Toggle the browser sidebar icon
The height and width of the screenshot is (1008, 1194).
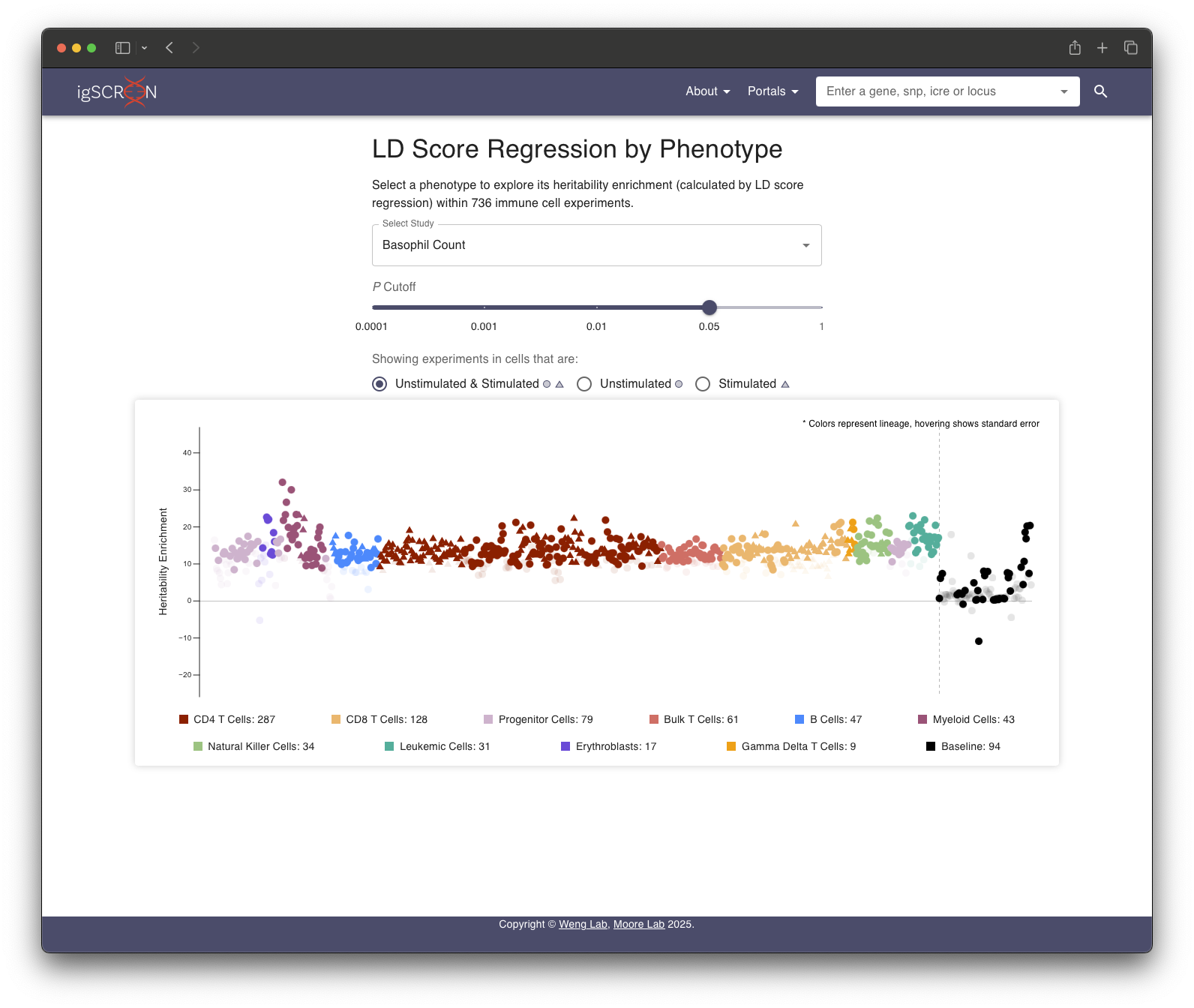(123, 48)
